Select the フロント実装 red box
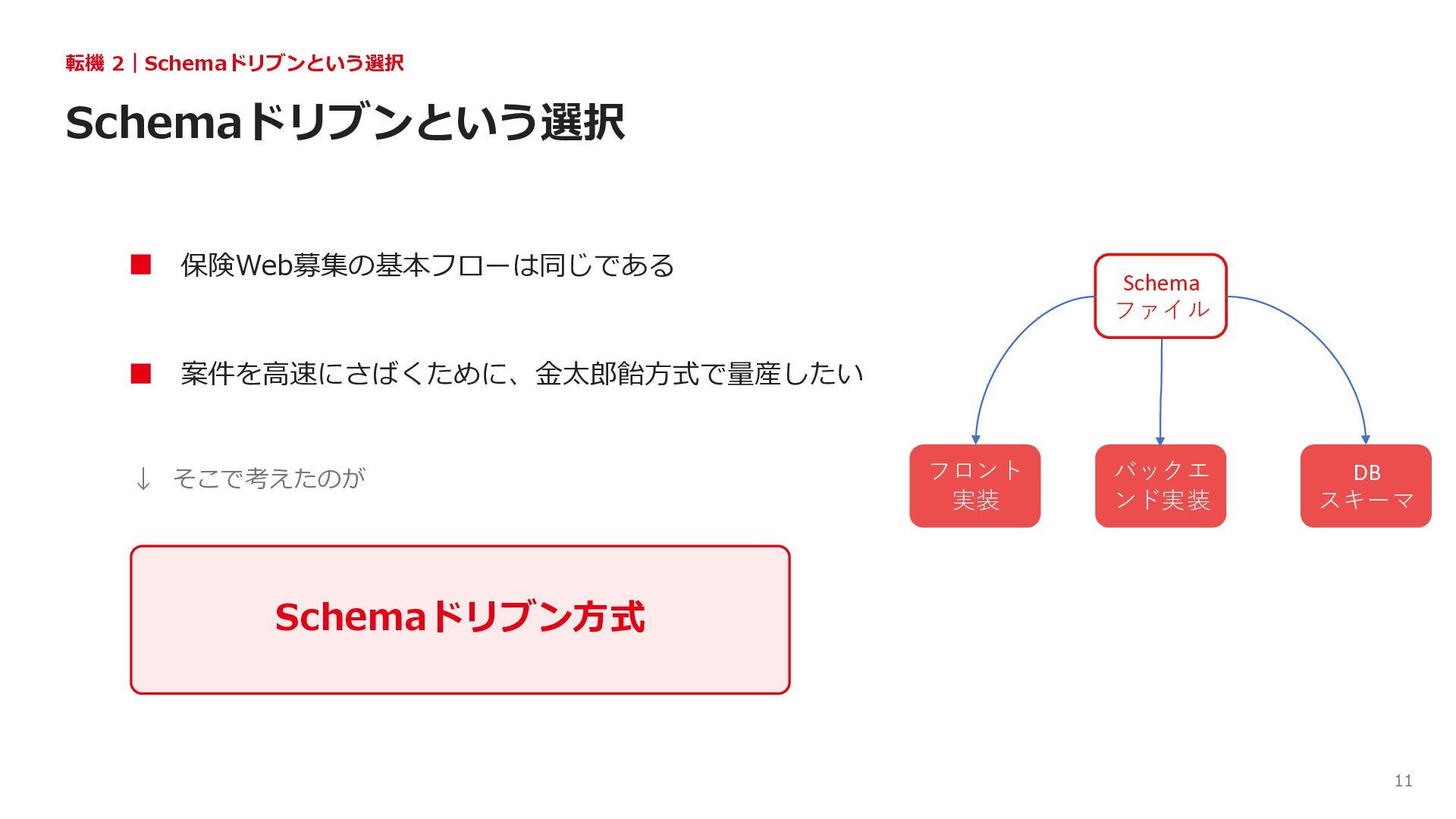This screenshot has width=1456, height=819. (975, 485)
